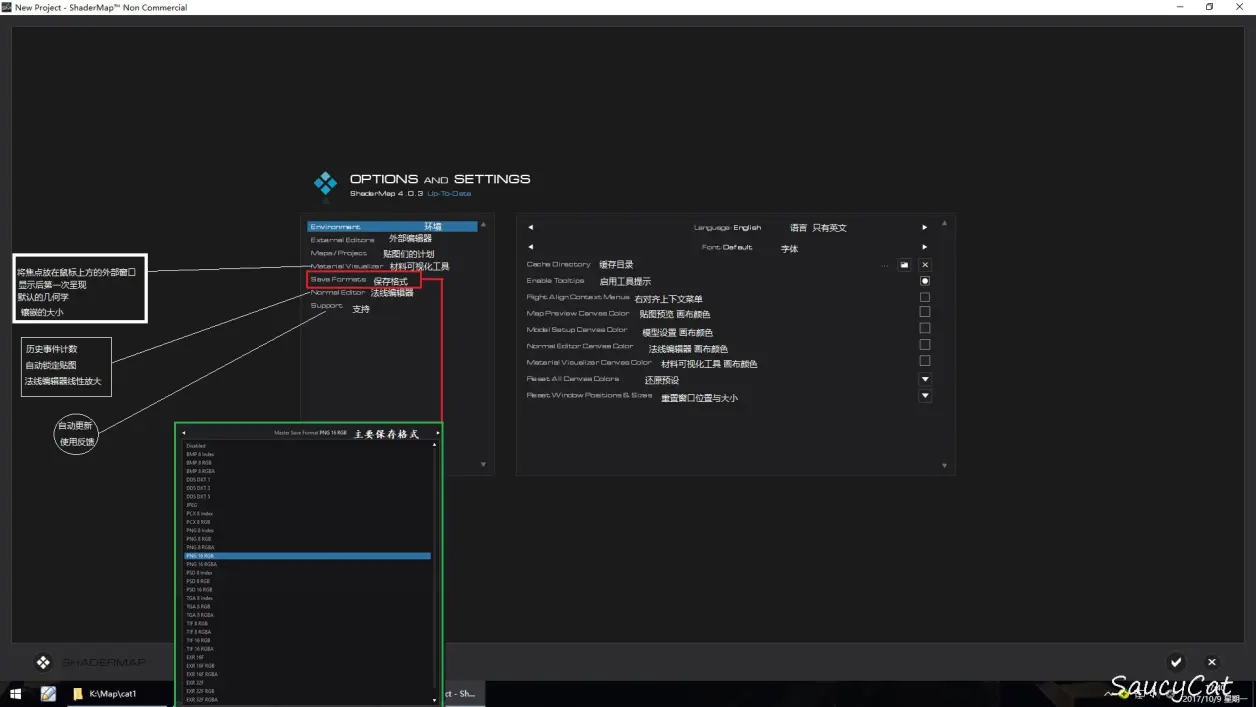Image resolution: width=1256 pixels, height=707 pixels.
Task: Confirm settings with the checkmark icon
Action: (x=1176, y=662)
